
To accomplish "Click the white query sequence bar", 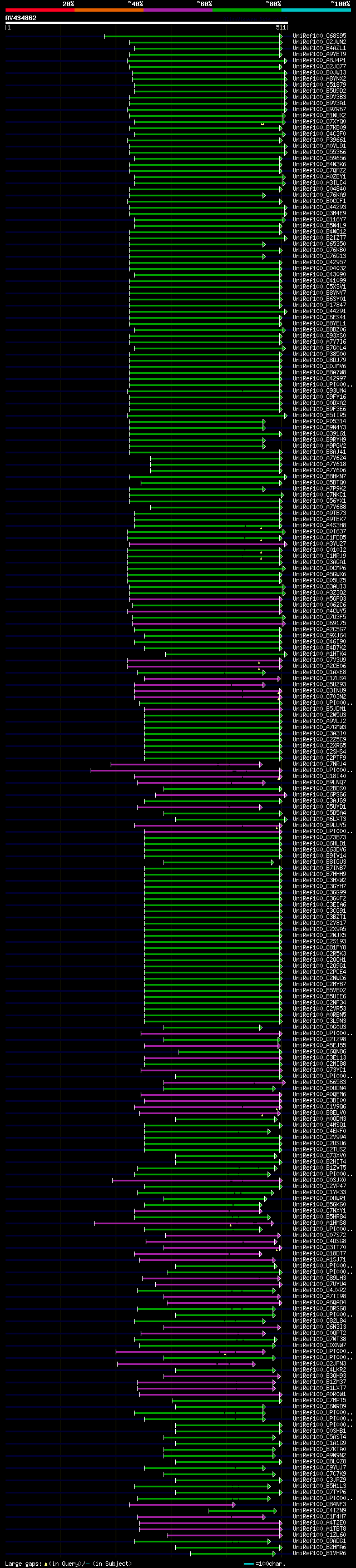I will click(x=147, y=23).
